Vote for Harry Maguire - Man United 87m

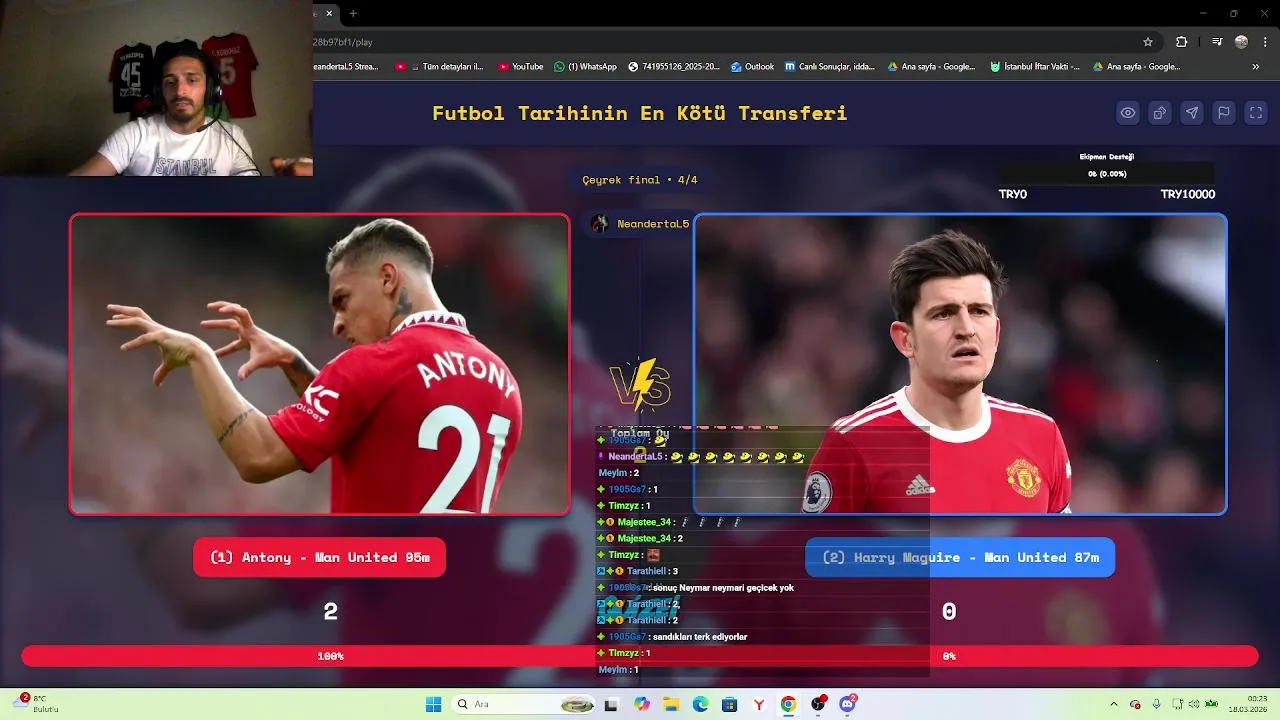960,557
